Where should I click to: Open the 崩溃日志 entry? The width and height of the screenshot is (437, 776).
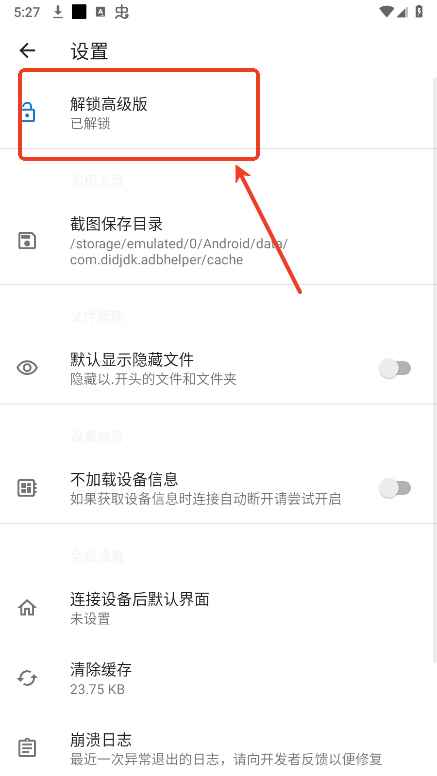218,748
